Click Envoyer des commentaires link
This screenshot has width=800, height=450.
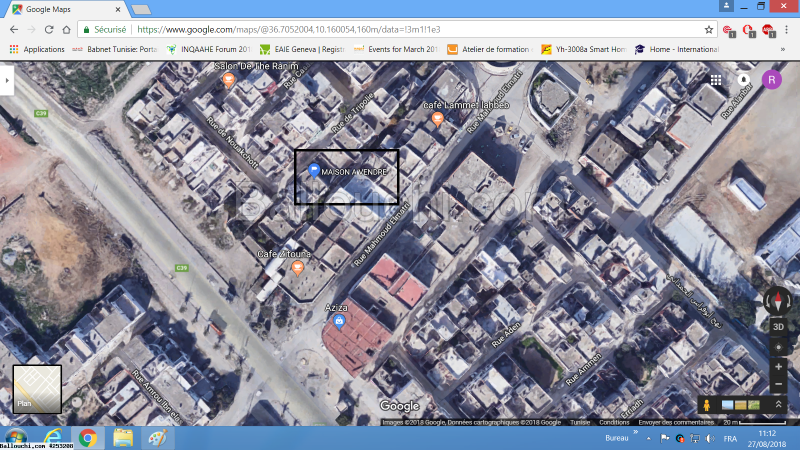(676, 422)
